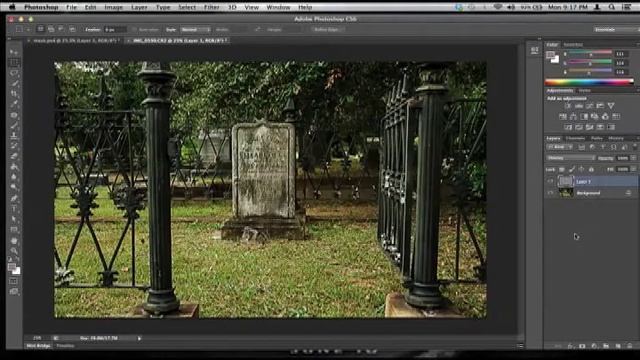Viewport: 640px width, 360px height.
Task: Click the Refine Edge button
Action: click(327, 30)
